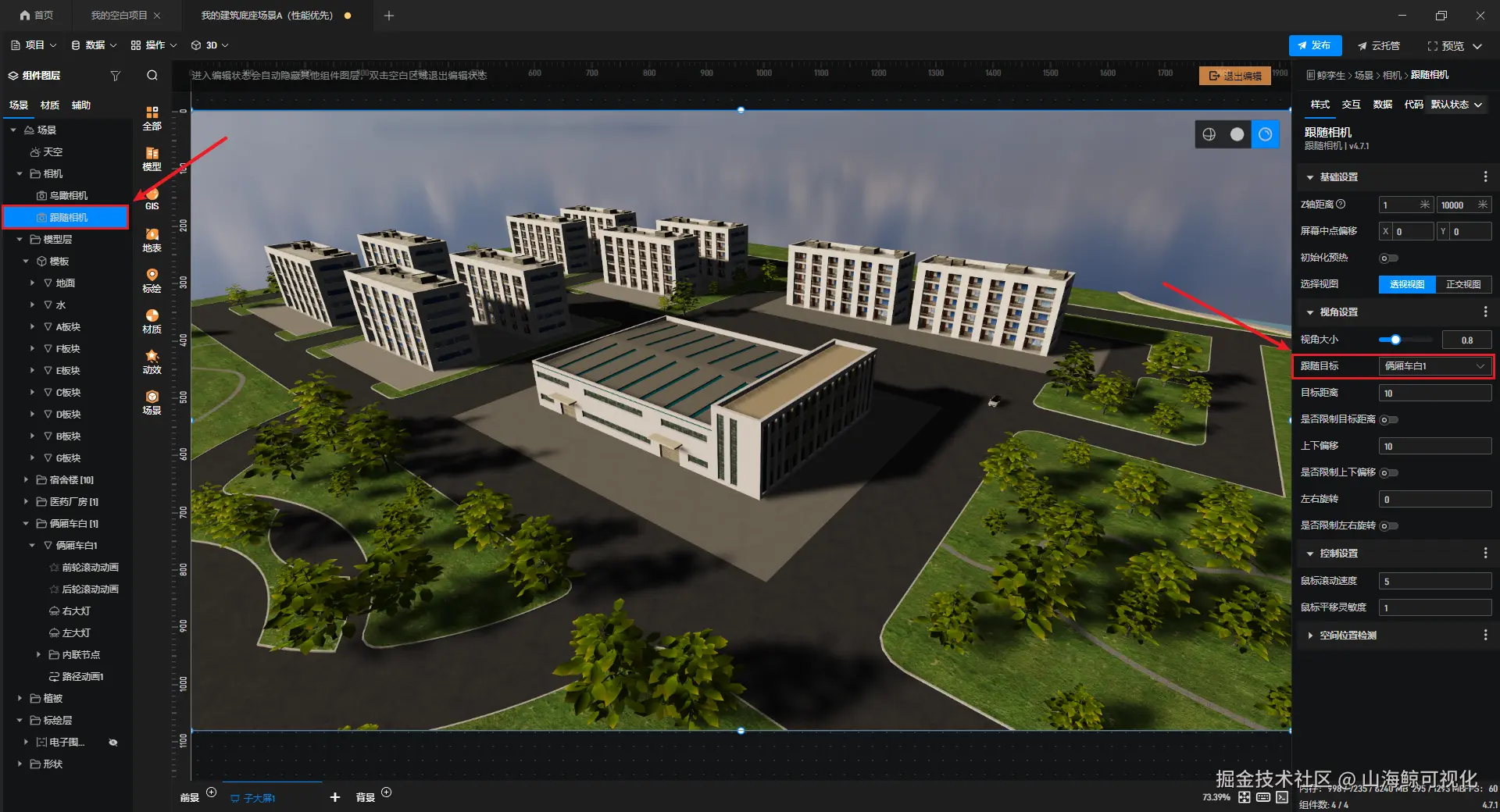
Task: Open the 数据 menu in top toolbar
Action: tap(94, 45)
